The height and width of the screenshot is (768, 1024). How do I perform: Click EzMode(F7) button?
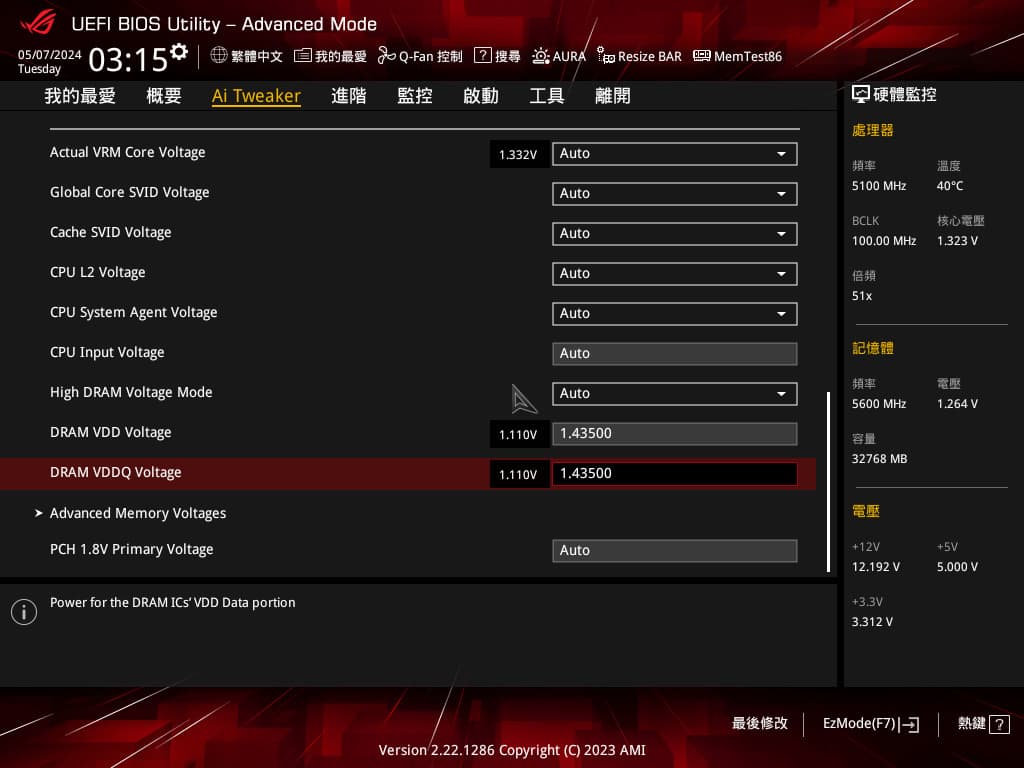[x=871, y=724]
